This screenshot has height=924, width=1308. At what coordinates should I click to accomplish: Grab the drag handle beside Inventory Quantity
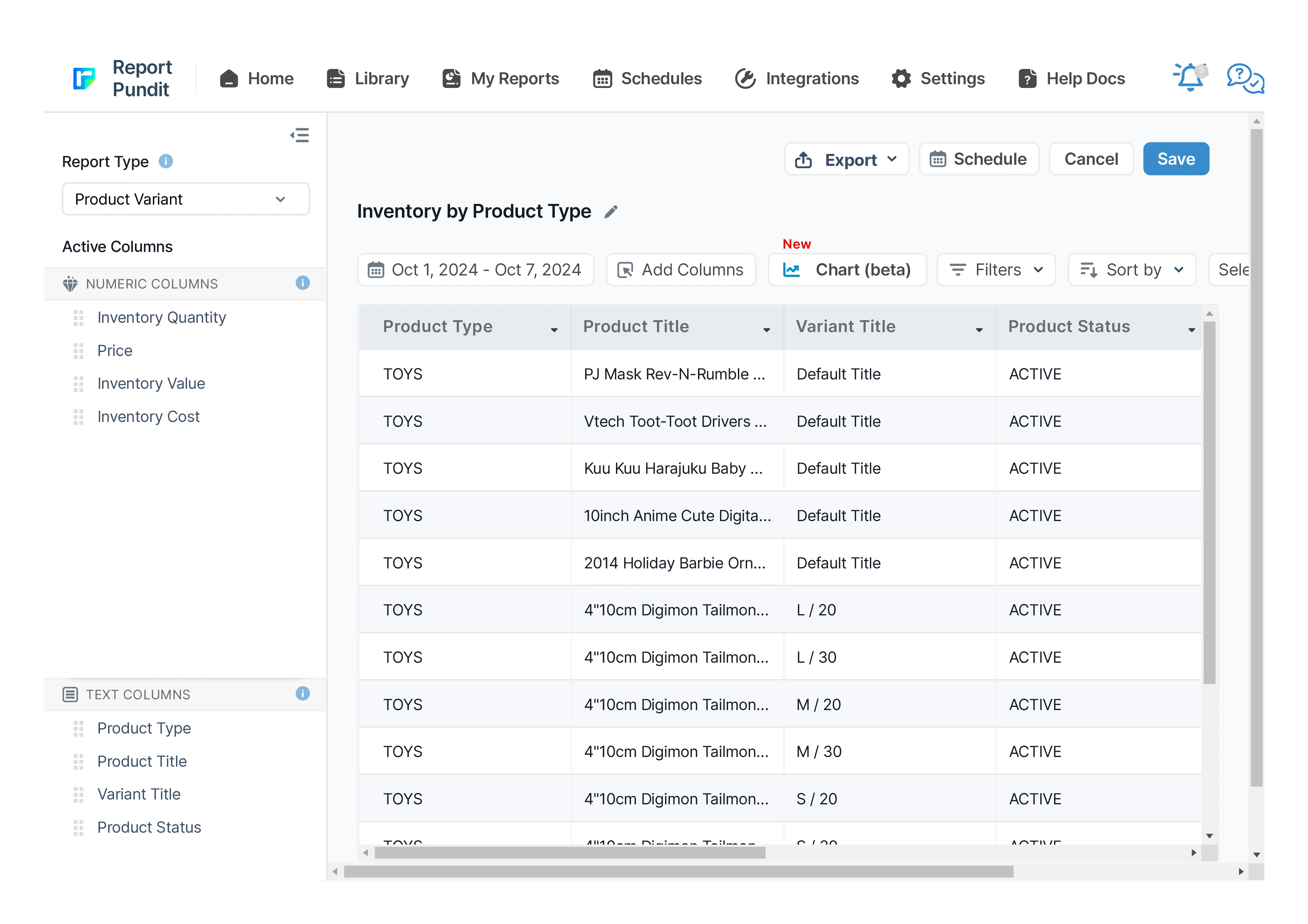click(x=79, y=318)
